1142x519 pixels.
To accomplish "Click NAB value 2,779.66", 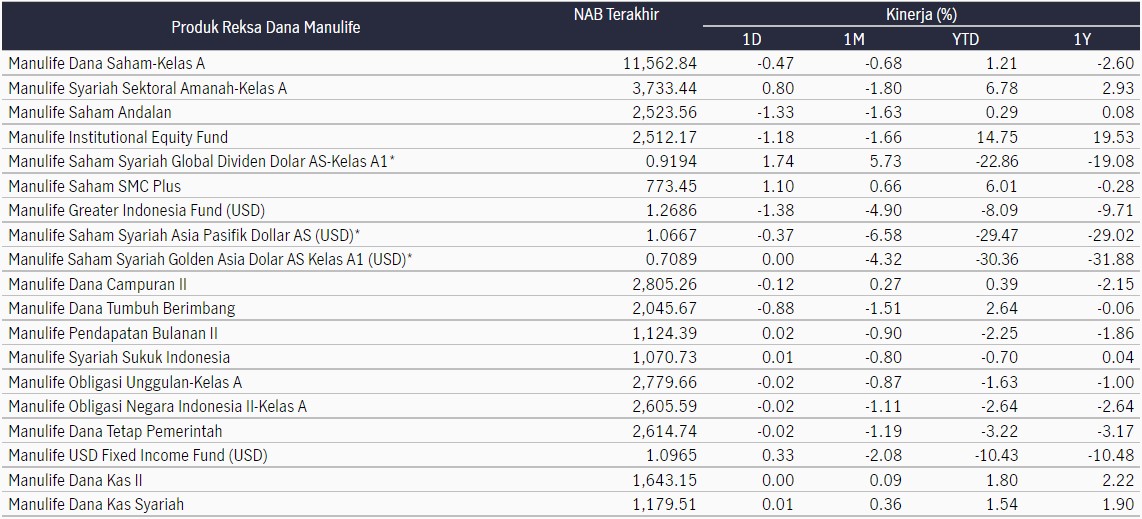I will [666, 382].
